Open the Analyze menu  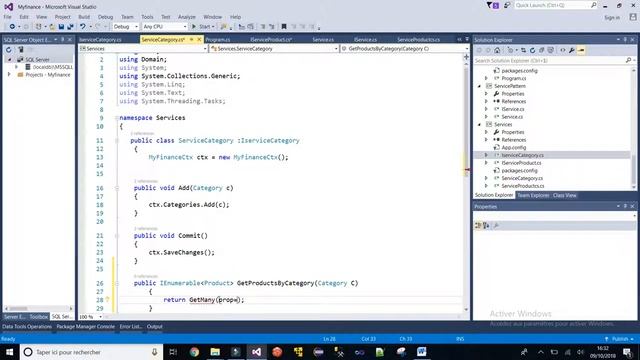click(187, 17)
